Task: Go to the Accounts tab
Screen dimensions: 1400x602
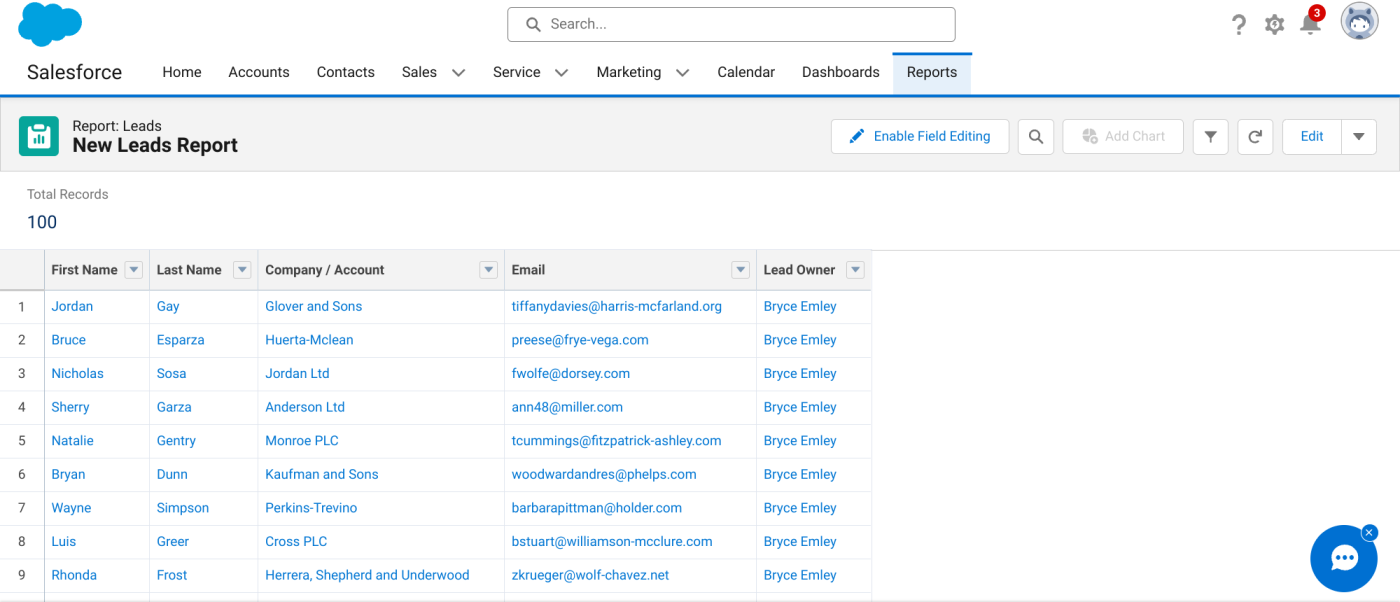Action: click(259, 72)
